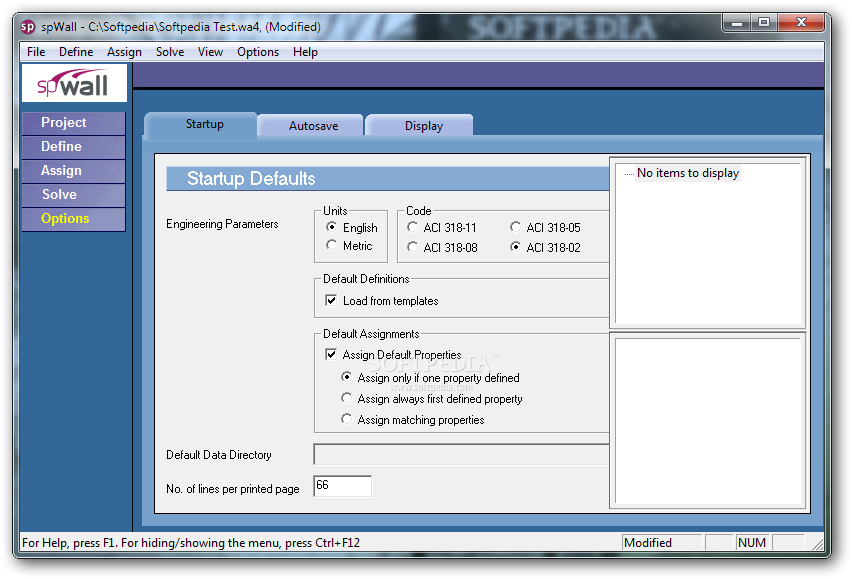Select Assign matching properties option

[413, 420]
